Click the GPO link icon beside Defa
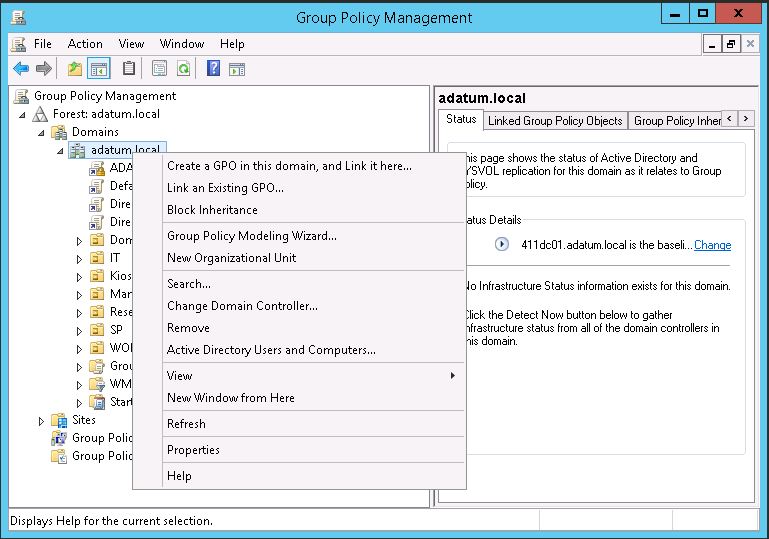The image size is (769, 539). coord(97,186)
